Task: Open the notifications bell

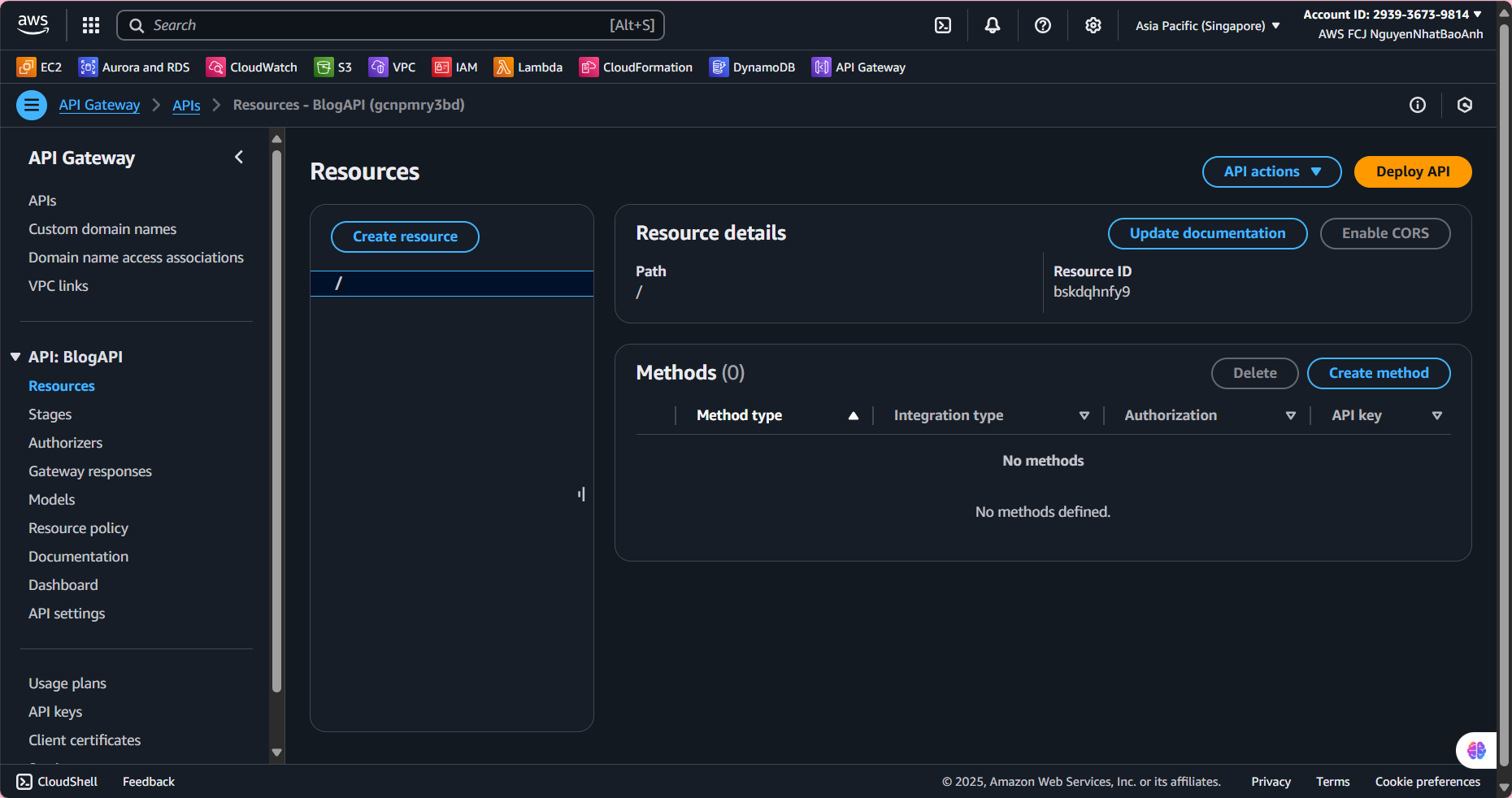Action: point(993,25)
